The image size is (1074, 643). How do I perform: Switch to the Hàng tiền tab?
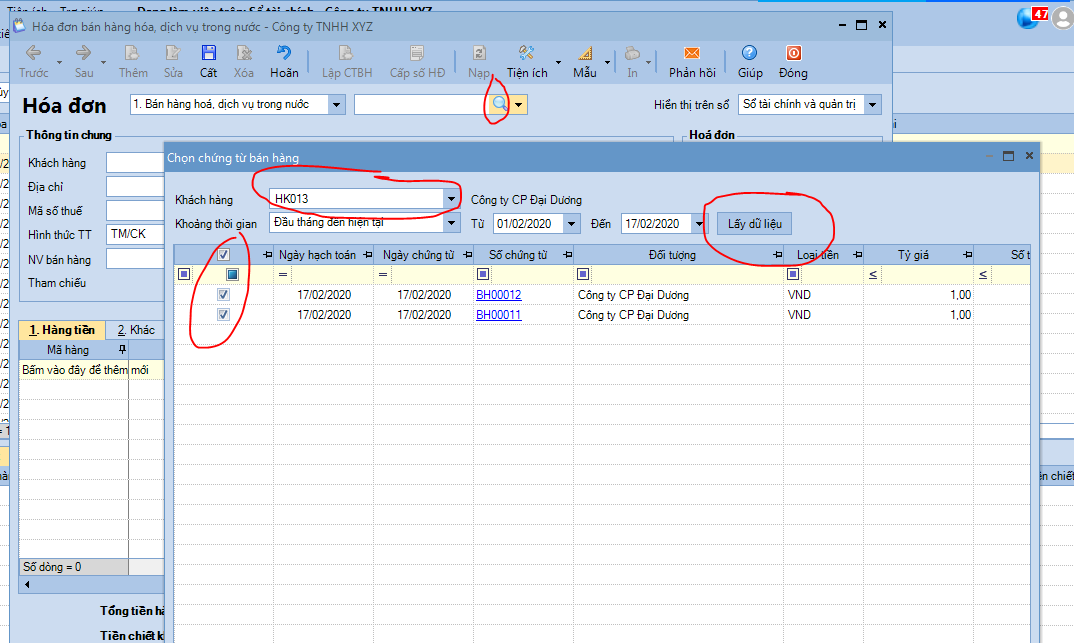tap(60, 329)
